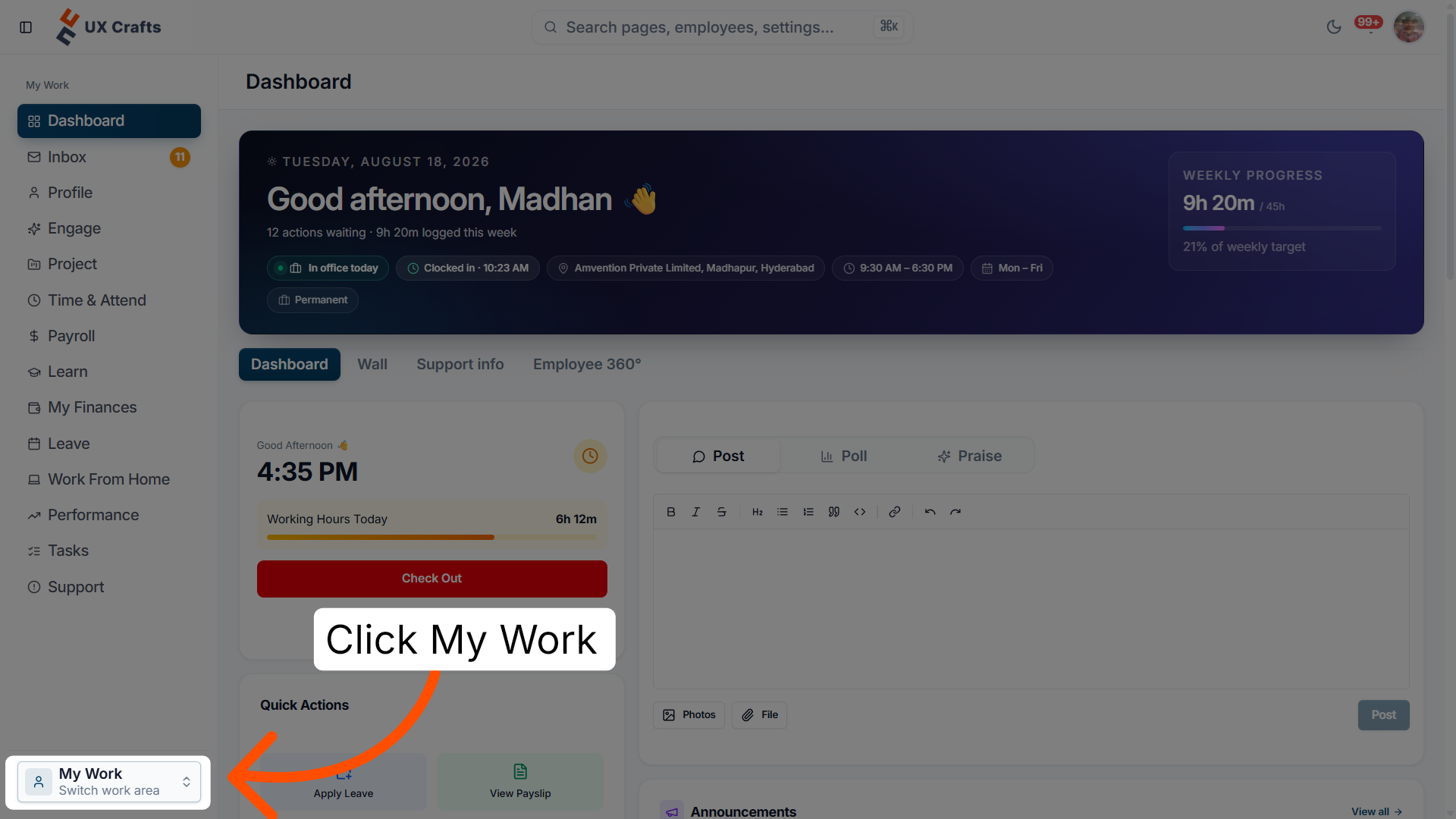Open Time & Attend in sidebar
Screen dimensions: 1456x819
click(x=109, y=300)
